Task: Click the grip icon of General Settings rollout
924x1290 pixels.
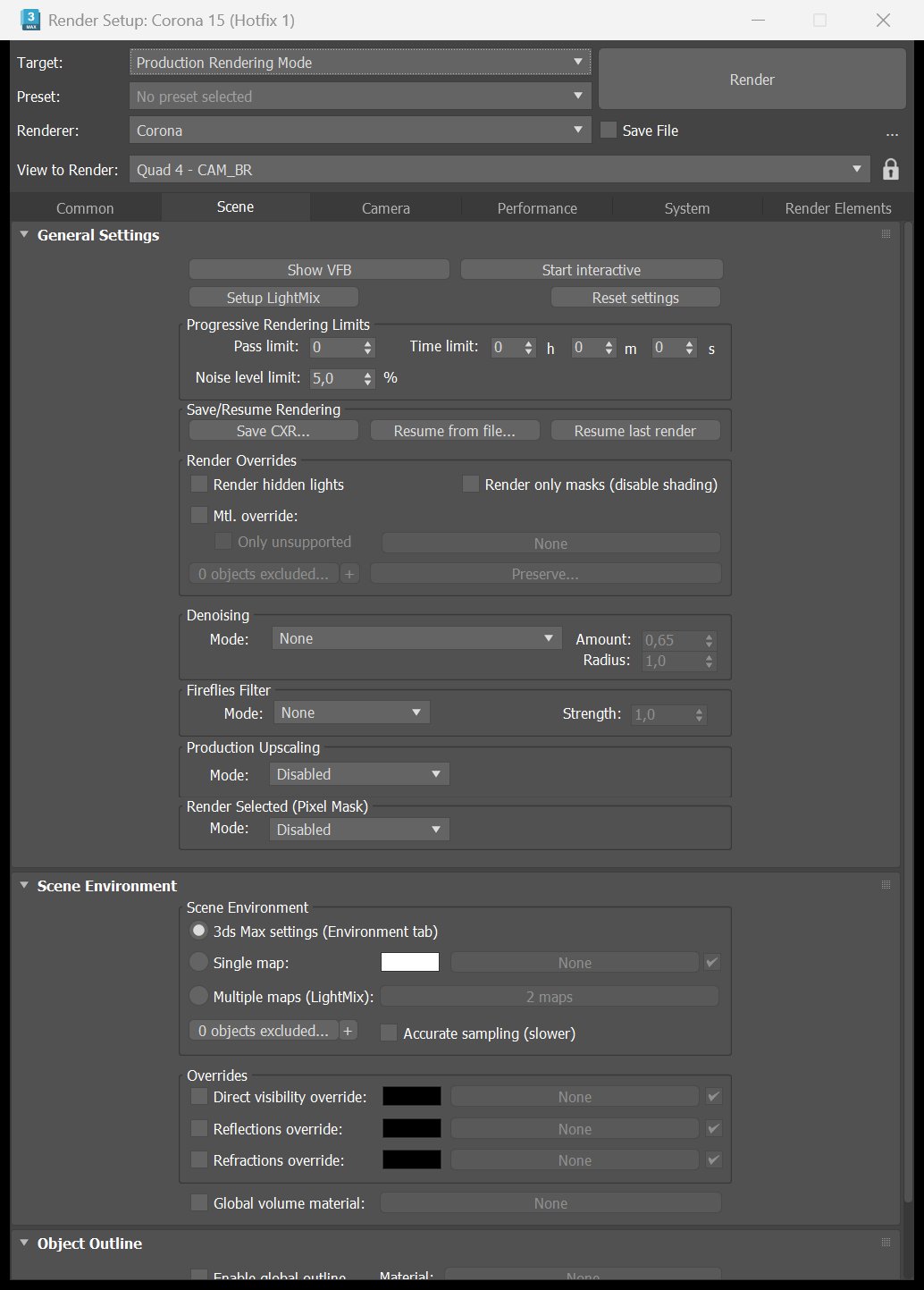Action: [886, 234]
